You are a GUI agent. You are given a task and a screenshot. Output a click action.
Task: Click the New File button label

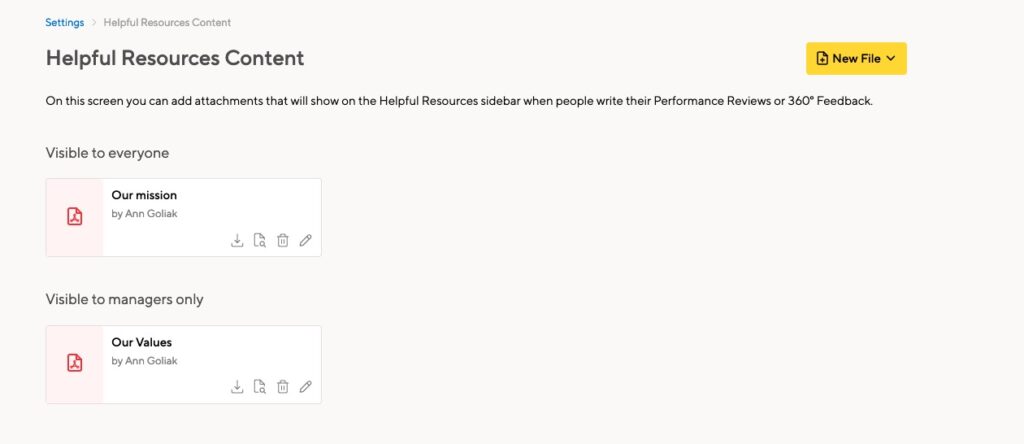[857, 59]
